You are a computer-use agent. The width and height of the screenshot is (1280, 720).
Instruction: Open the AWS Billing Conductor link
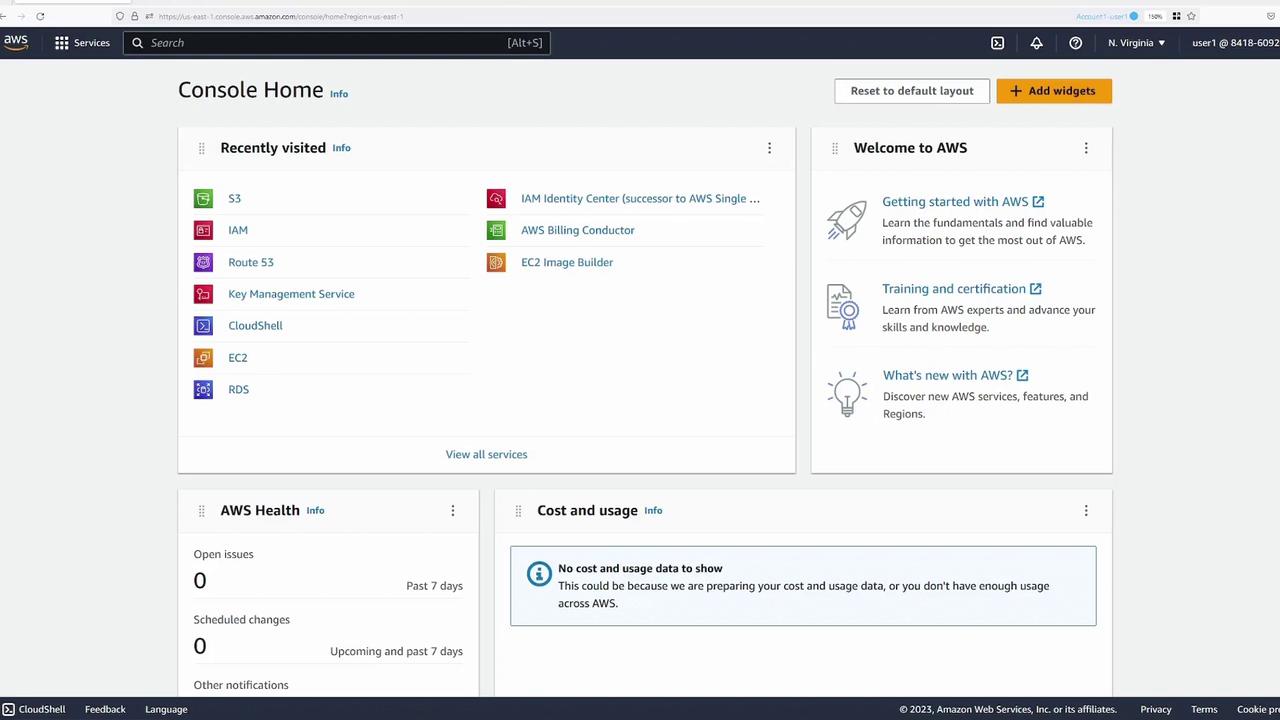(578, 230)
